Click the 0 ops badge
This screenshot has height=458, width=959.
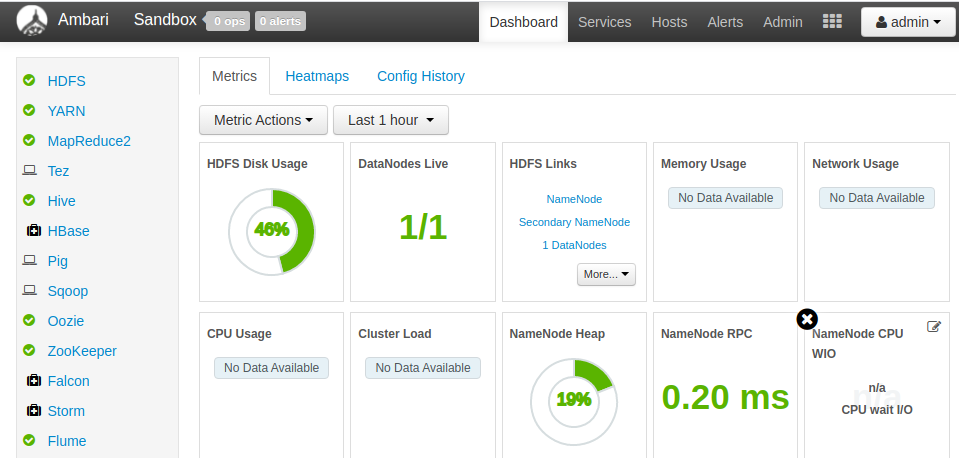[x=228, y=21]
